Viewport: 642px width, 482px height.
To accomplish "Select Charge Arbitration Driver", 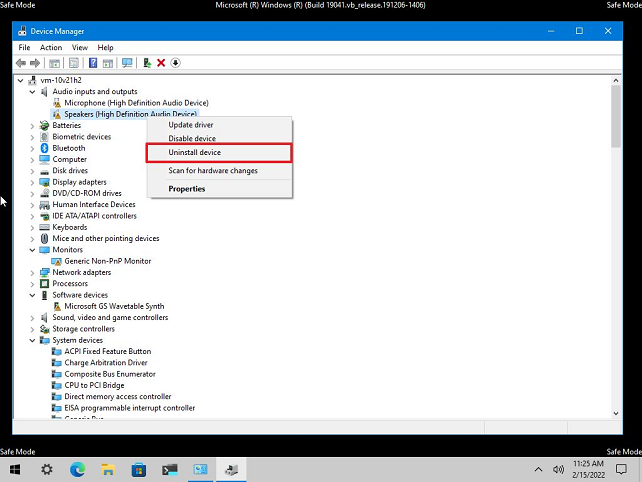I will point(106,363).
